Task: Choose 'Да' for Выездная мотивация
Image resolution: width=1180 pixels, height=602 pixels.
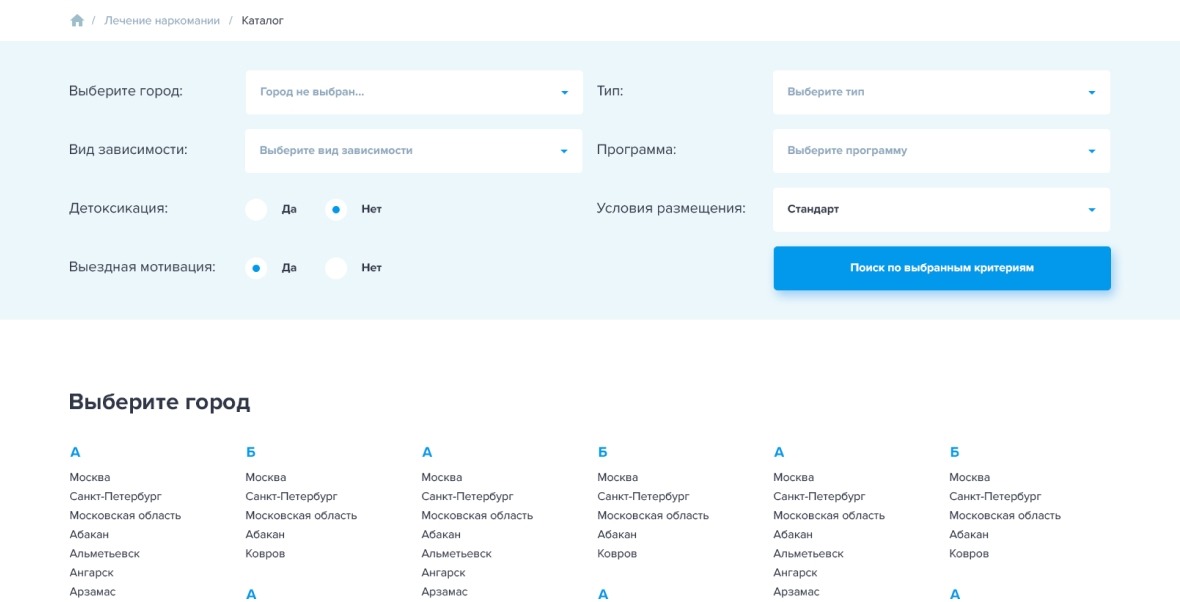Action: pos(257,268)
